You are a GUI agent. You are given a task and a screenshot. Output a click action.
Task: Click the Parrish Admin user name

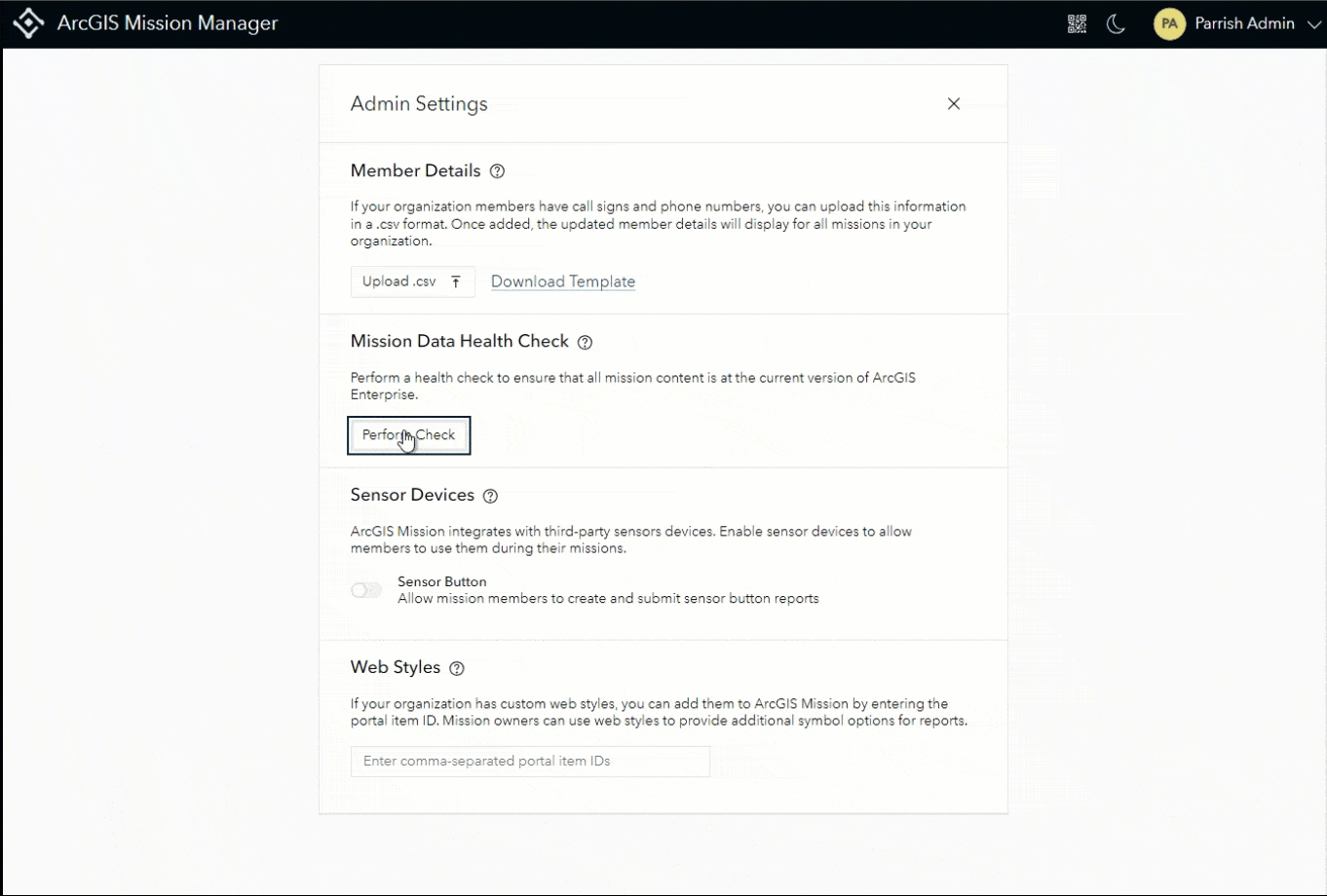[x=1245, y=23]
